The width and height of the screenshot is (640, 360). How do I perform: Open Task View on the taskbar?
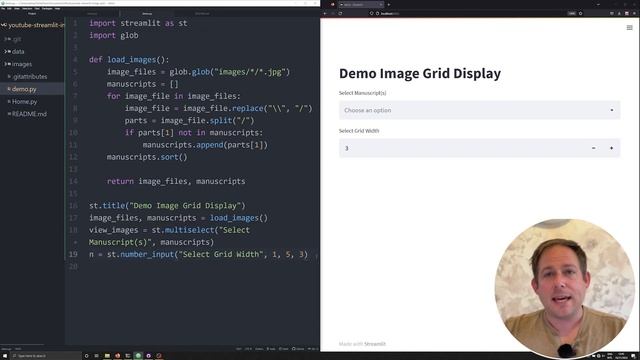click(96, 356)
